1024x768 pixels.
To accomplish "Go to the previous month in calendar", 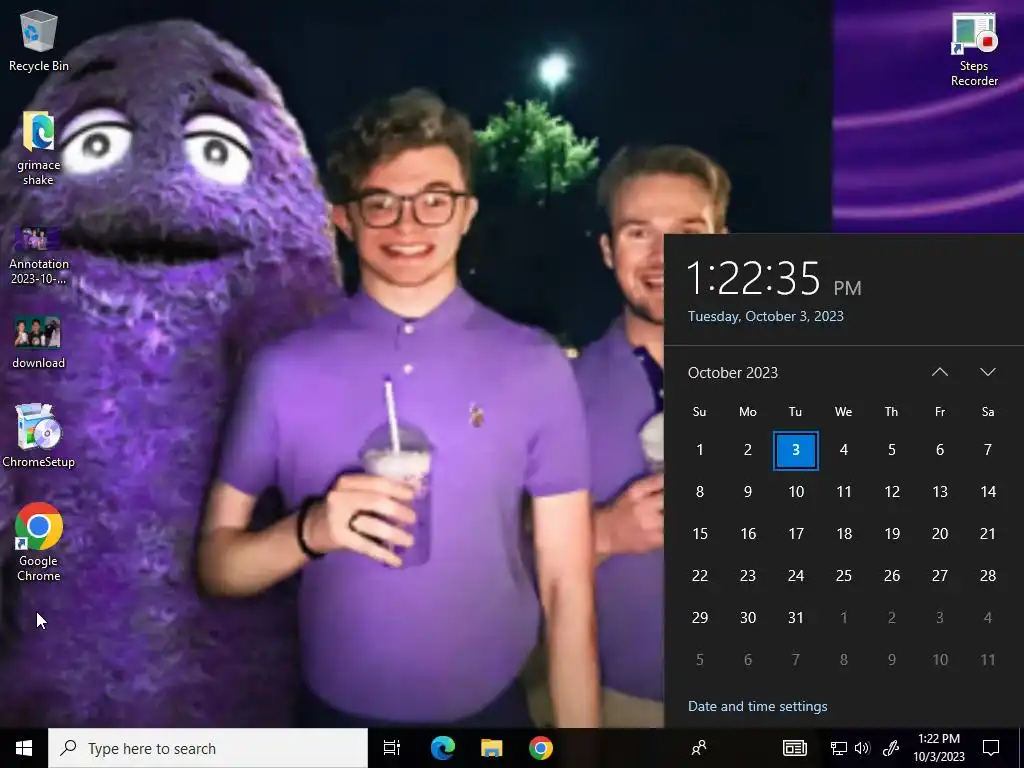I will pos(940,372).
